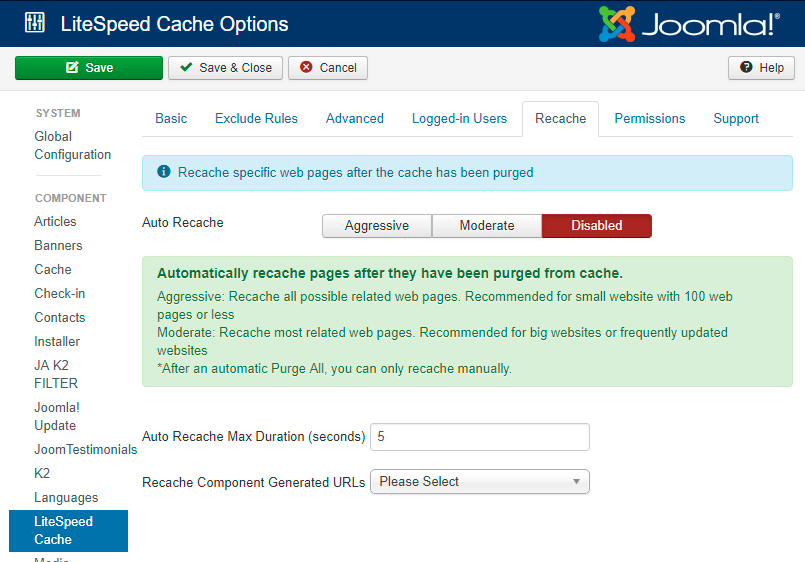Screen dimensions: 805x562
Task: Open Articles component options
Action: [x=55, y=221]
